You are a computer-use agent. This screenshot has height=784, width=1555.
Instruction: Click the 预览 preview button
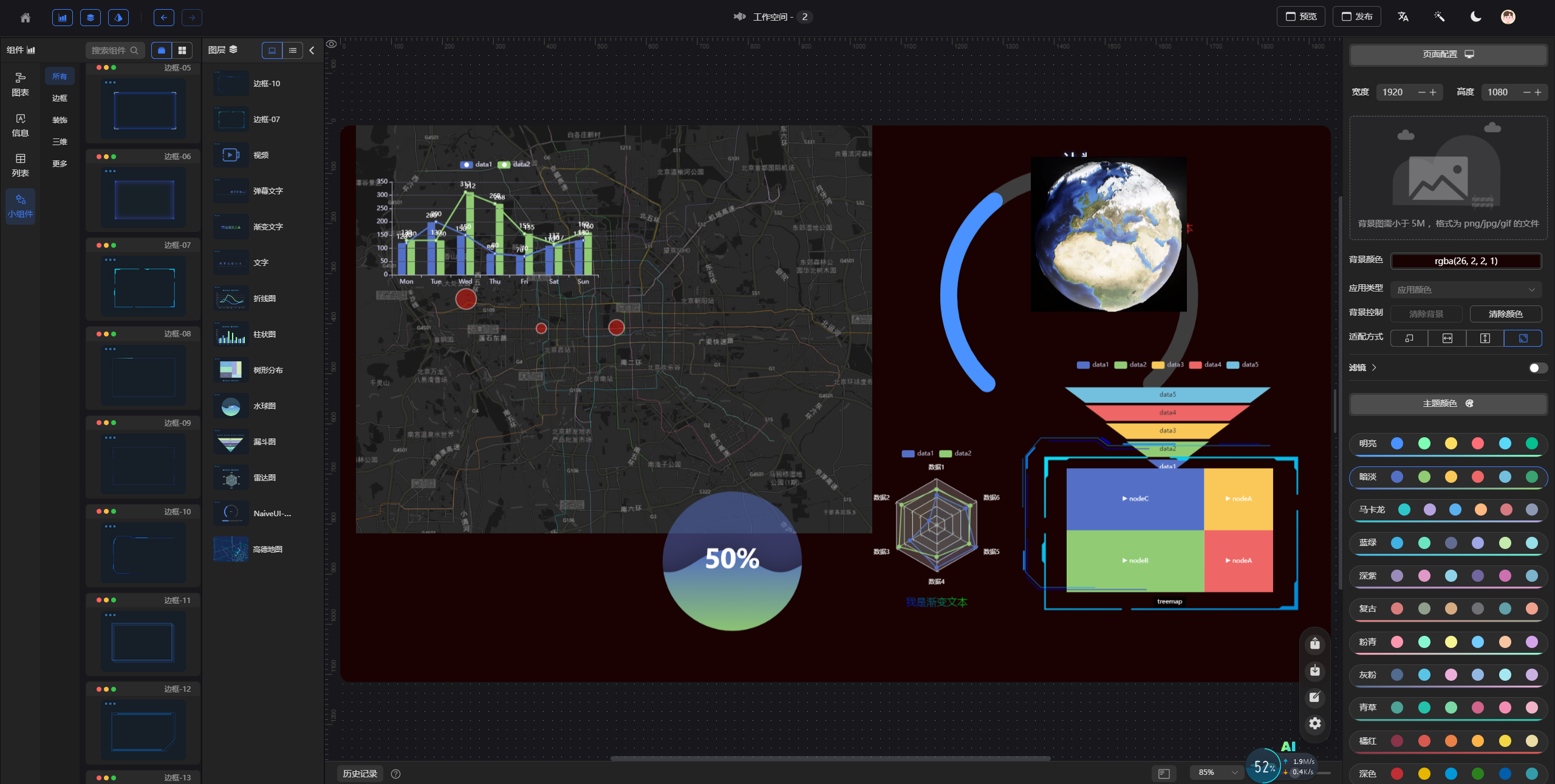point(1300,16)
